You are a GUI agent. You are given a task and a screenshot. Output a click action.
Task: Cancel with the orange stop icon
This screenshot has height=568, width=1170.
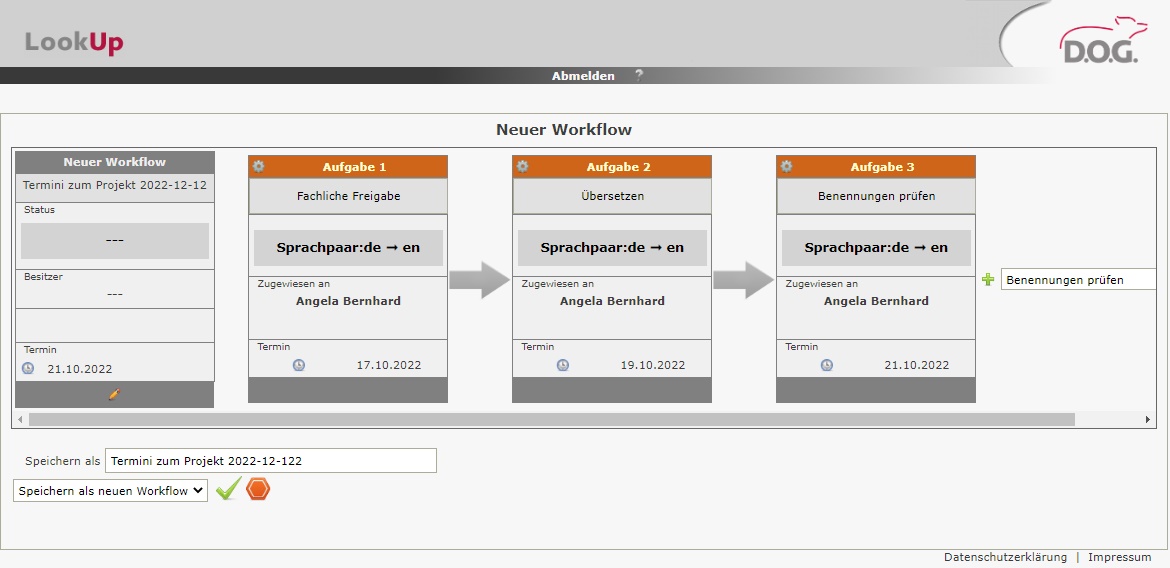click(x=259, y=490)
